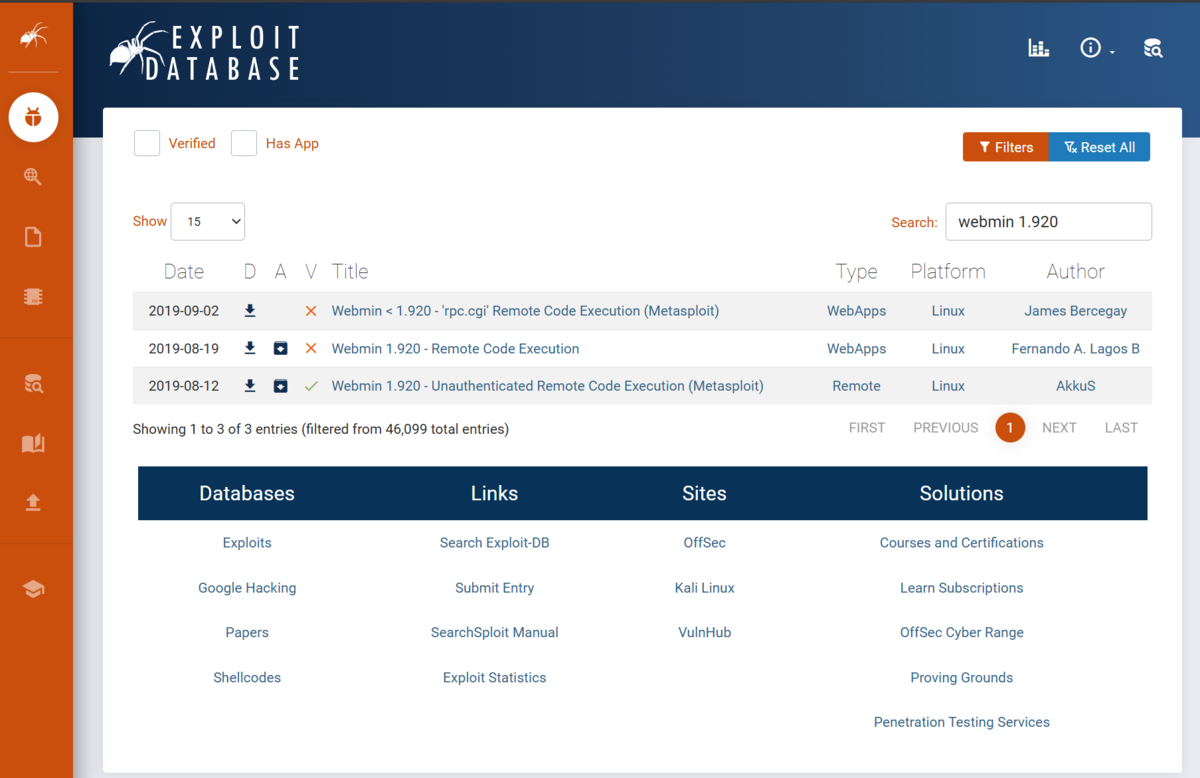The image size is (1200, 778).
Task: Open the Unauthenticated Remote Code Execution title
Action: pyautogui.click(x=548, y=386)
